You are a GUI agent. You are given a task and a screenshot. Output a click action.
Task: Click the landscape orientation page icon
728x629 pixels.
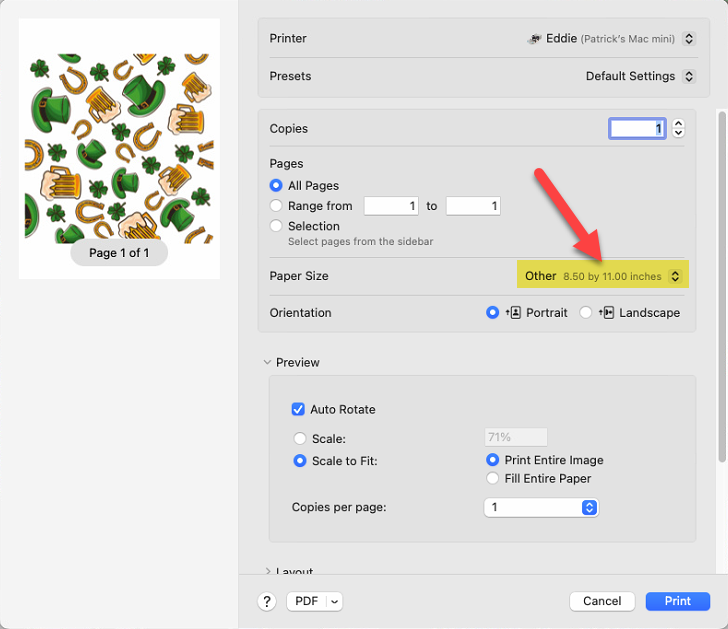point(607,313)
